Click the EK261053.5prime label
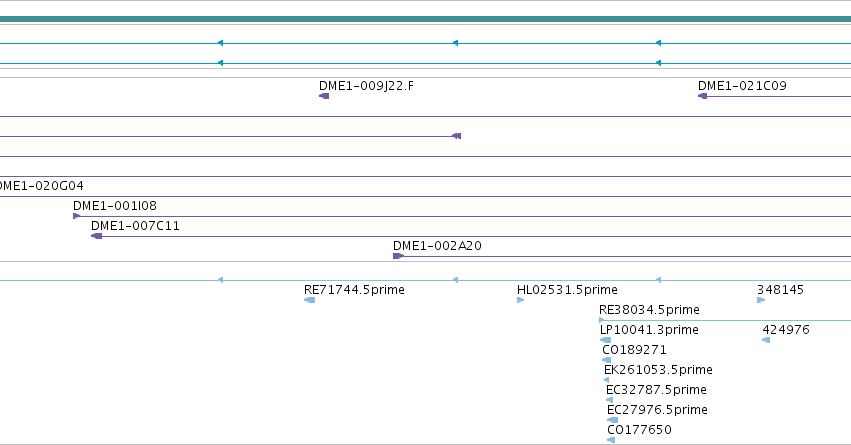 (x=658, y=371)
